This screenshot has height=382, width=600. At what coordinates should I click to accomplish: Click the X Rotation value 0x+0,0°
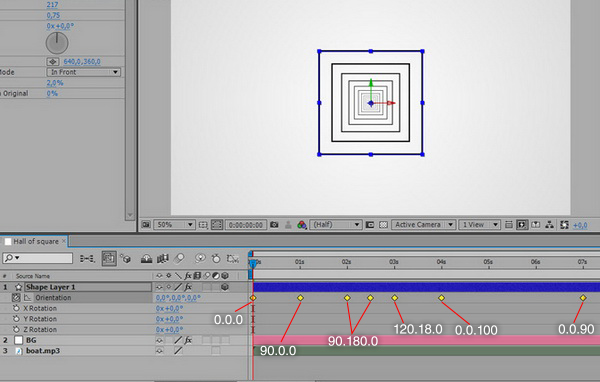(169, 309)
